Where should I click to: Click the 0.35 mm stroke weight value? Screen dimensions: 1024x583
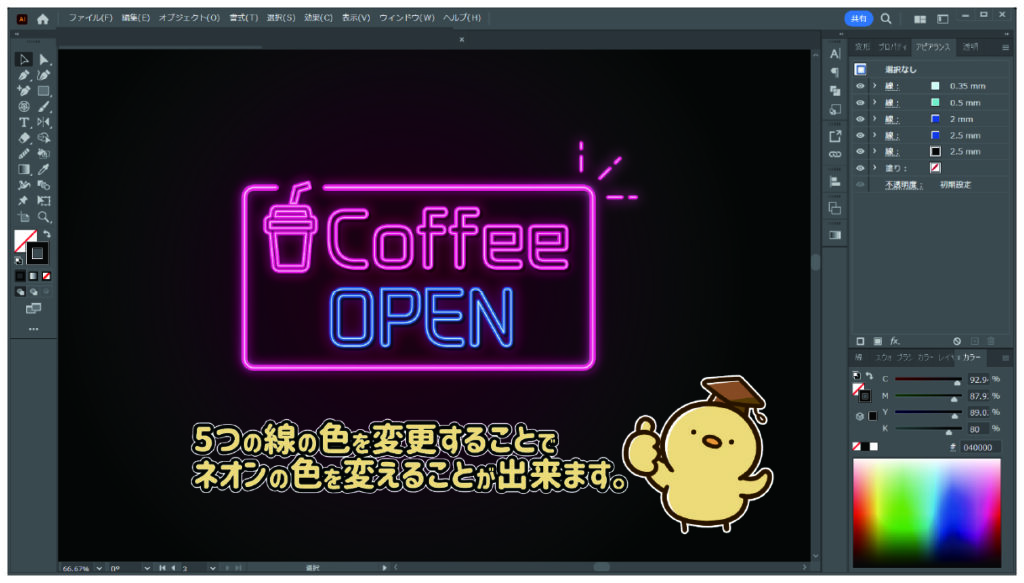coord(968,86)
